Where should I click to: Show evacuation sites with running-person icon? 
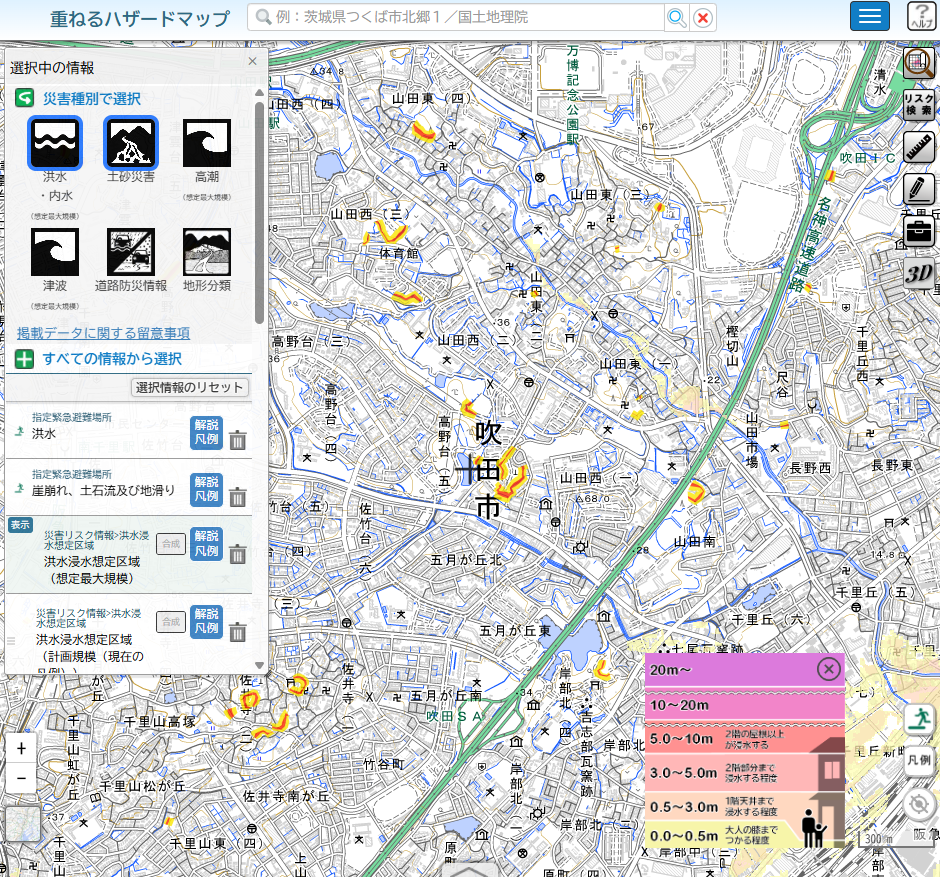[920, 718]
